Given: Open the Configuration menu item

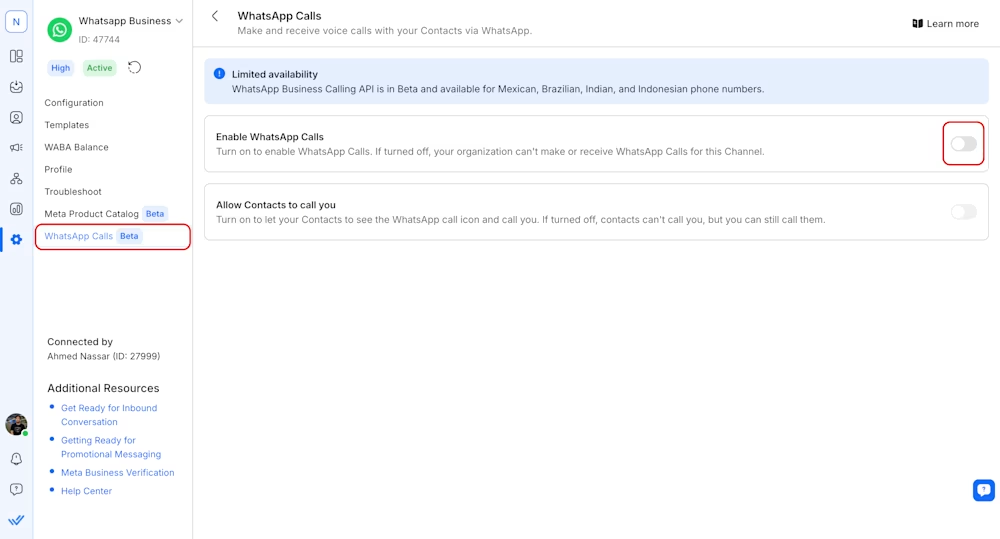Looking at the screenshot, I should pos(74,103).
